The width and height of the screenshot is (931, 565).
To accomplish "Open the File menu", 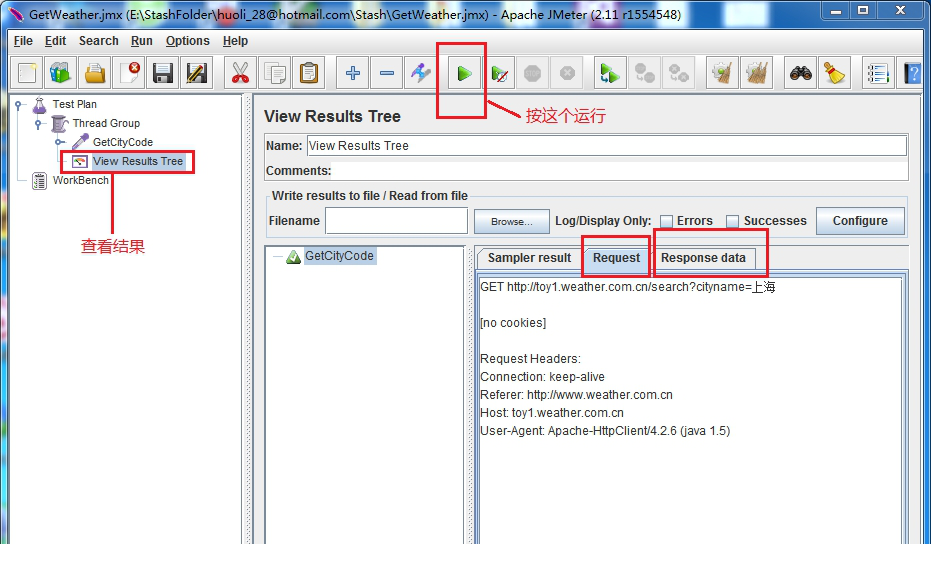I will tap(23, 41).
